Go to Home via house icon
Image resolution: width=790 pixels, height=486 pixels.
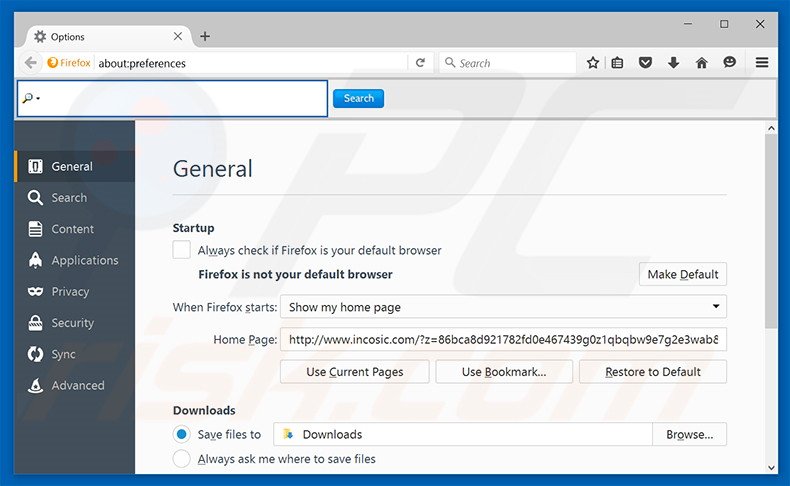pos(701,63)
